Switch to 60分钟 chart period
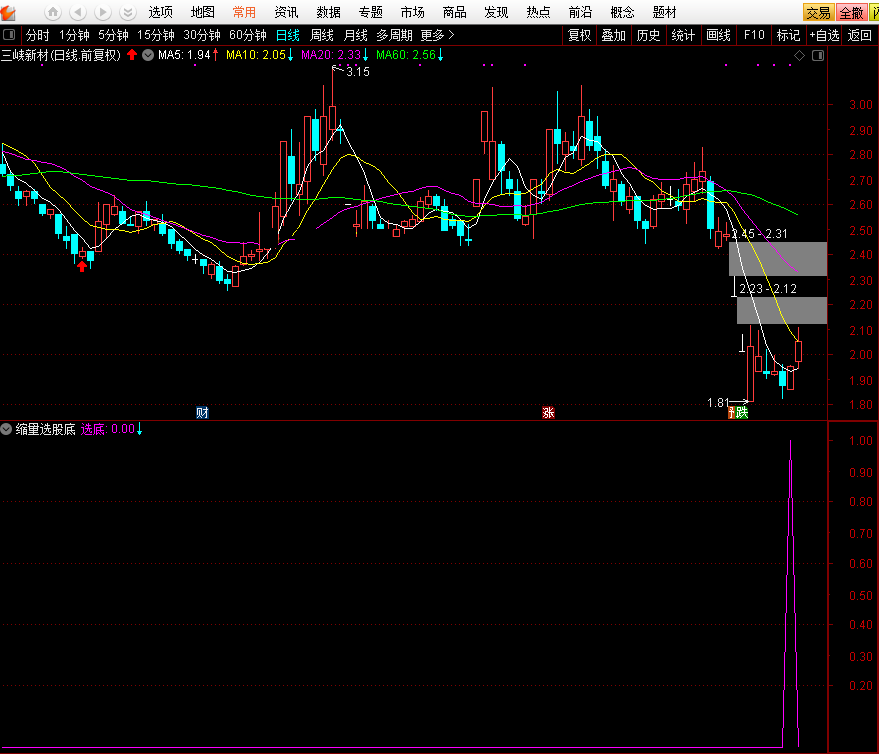 point(248,35)
